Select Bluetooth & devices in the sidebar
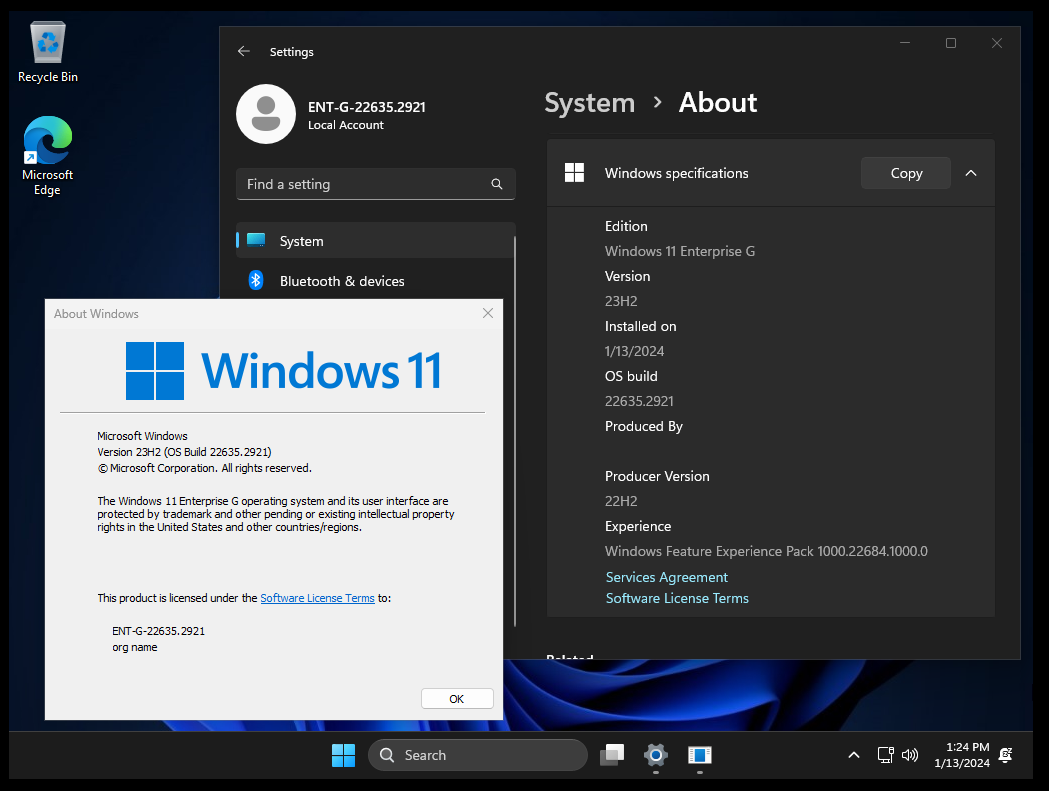1049x791 pixels. click(x=375, y=281)
